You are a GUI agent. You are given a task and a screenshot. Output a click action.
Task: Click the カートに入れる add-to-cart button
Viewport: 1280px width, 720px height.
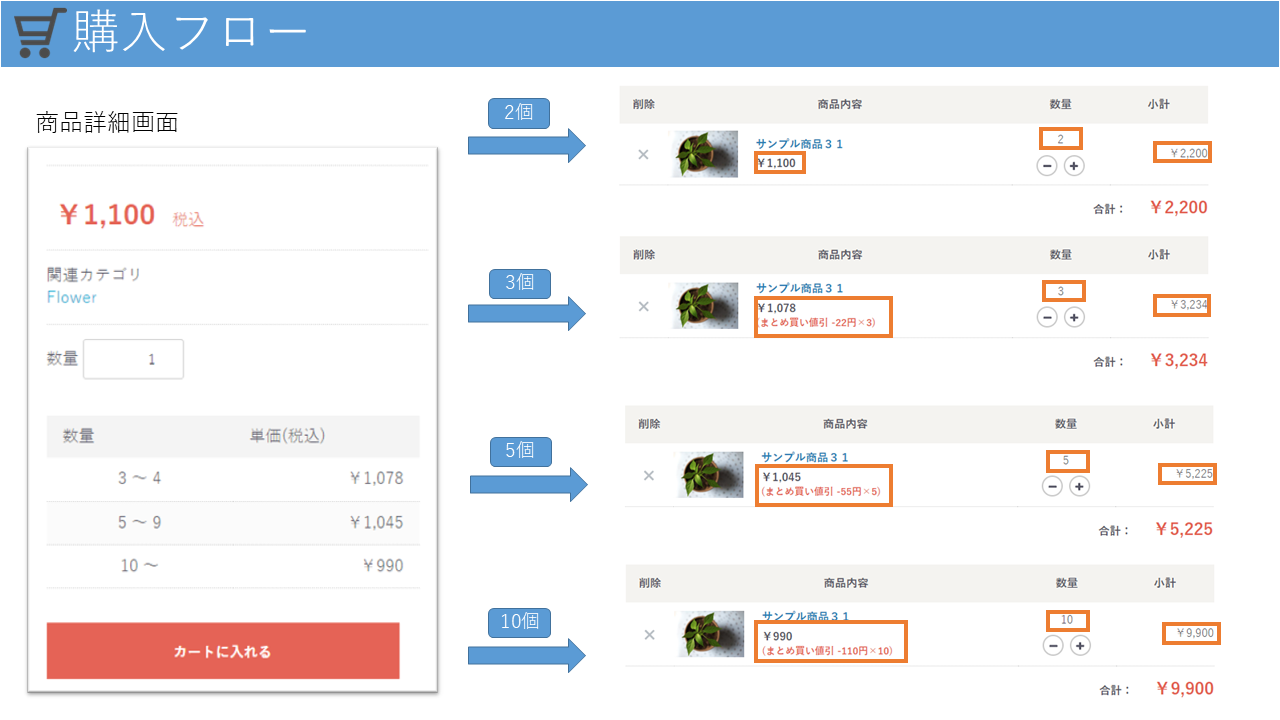click(x=223, y=651)
